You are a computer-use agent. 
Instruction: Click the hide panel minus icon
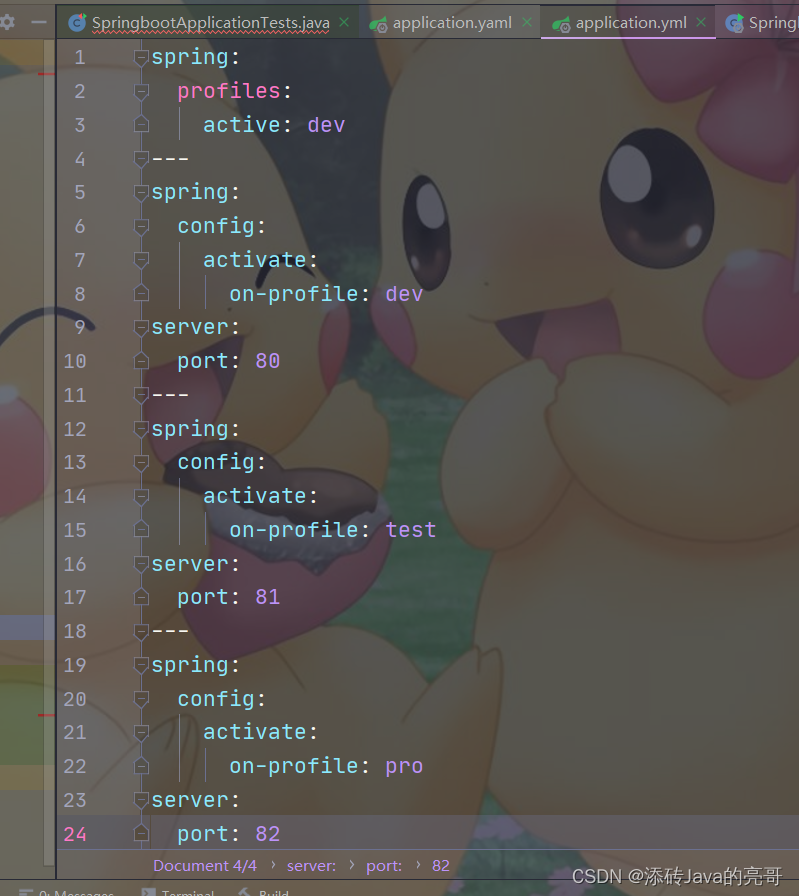pyautogui.click(x=39, y=22)
